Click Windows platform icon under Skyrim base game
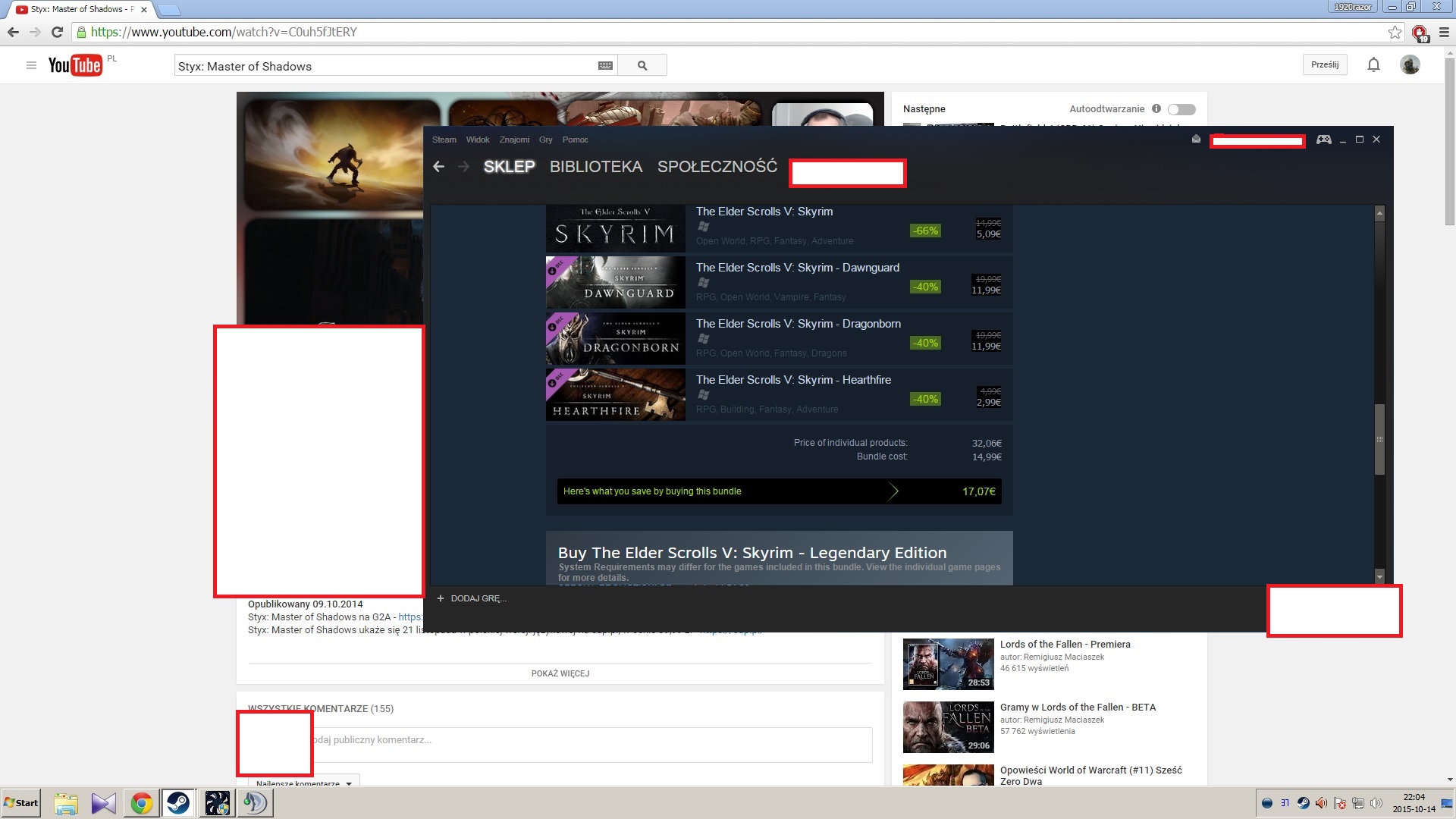1456x819 pixels. 703,227
